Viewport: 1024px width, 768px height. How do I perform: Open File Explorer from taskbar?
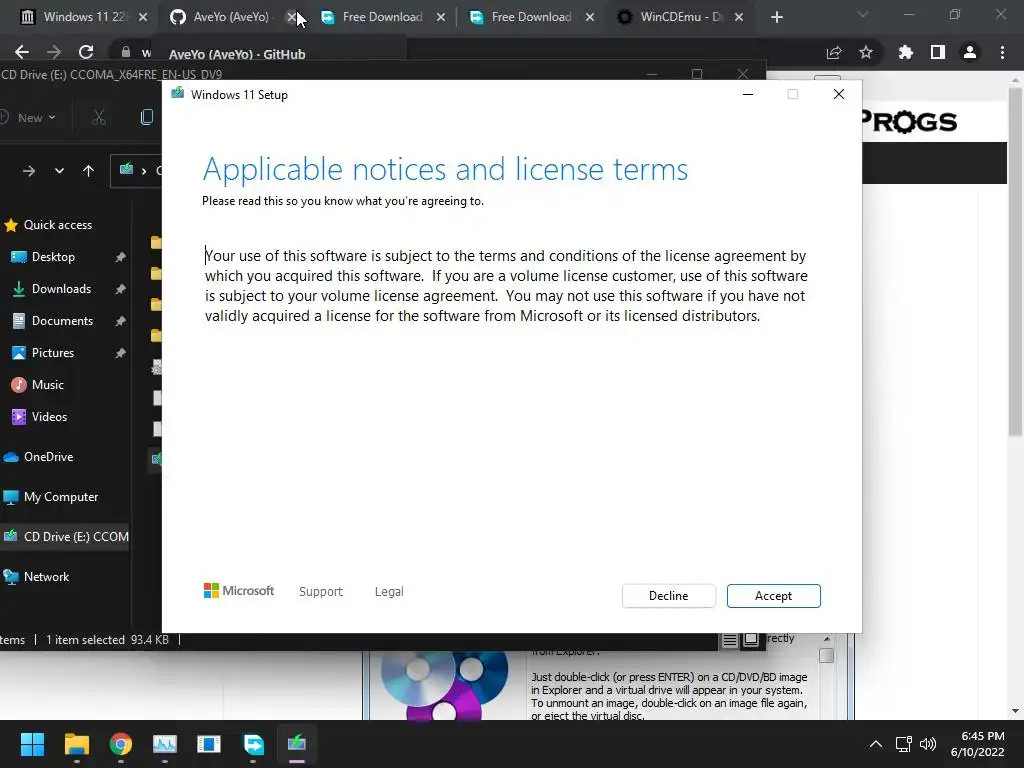(x=76, y=744)
